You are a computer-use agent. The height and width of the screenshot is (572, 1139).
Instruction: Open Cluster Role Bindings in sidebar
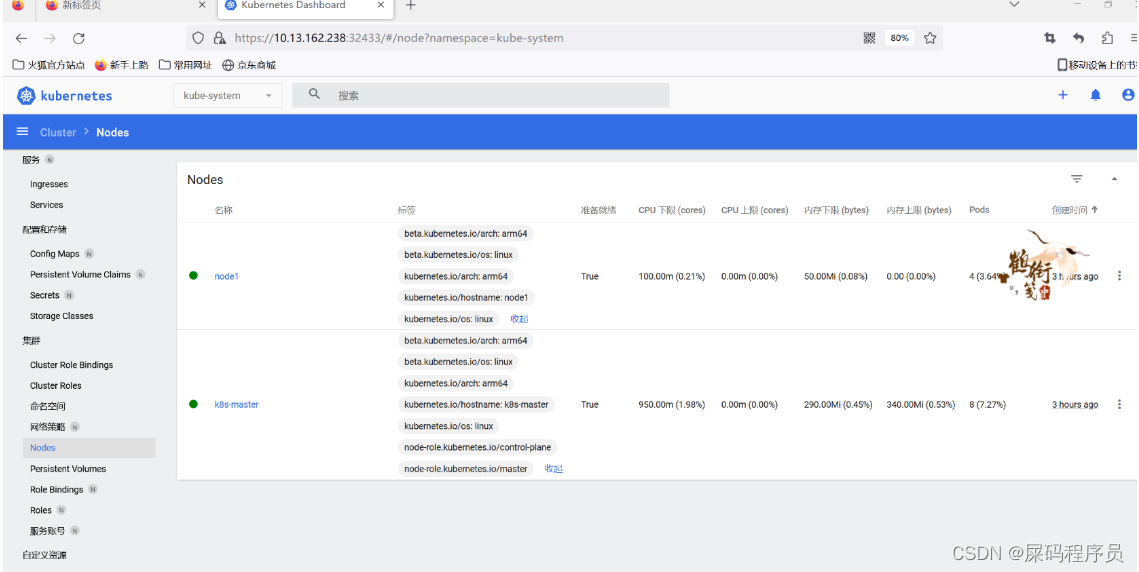(71, 365)
